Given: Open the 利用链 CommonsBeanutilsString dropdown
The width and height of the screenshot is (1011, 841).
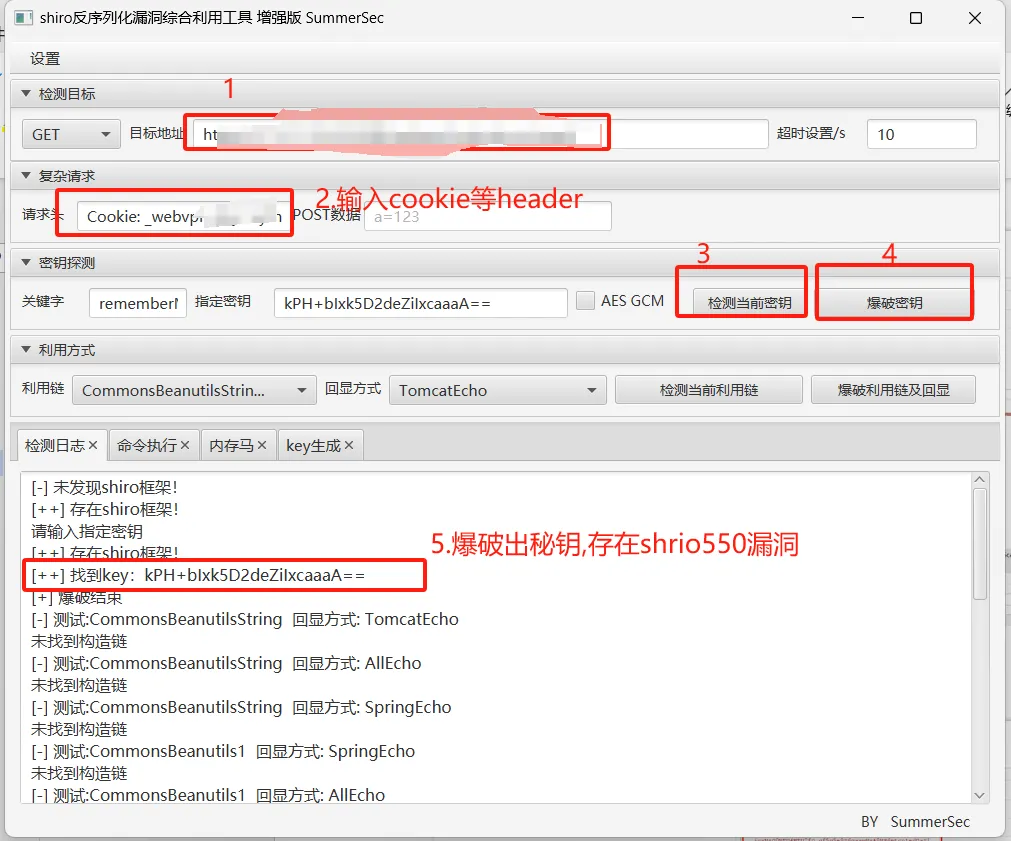Looking at the screenshot, I should [x=194, y=390].
